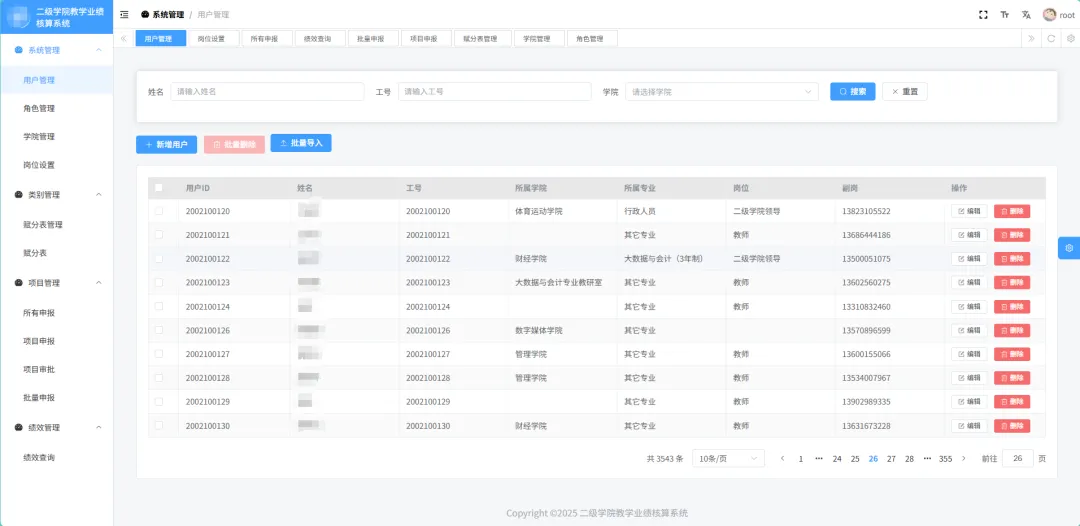Click the 新增用户 button
This screenshot has height=526, width=1080.
pyautogui.click(x=167, y=145)
